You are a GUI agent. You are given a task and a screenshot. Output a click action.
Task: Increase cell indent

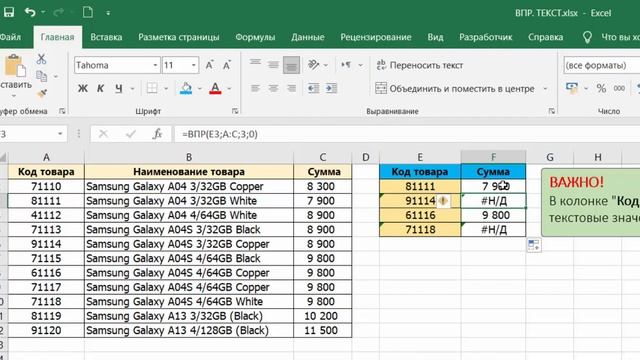pyautogui.click(x=331, y=88)
